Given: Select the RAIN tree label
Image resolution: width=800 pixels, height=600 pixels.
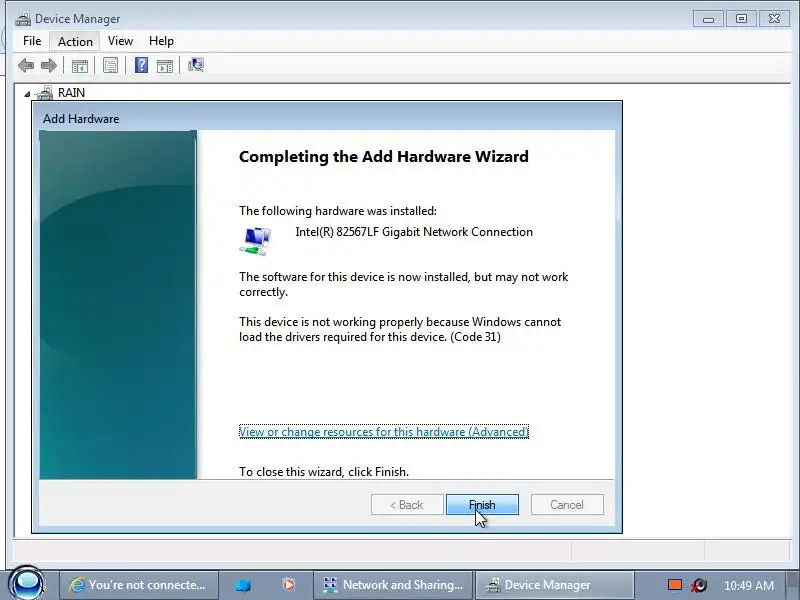Looking at the screenshot, I should click(x=71, y=93).
